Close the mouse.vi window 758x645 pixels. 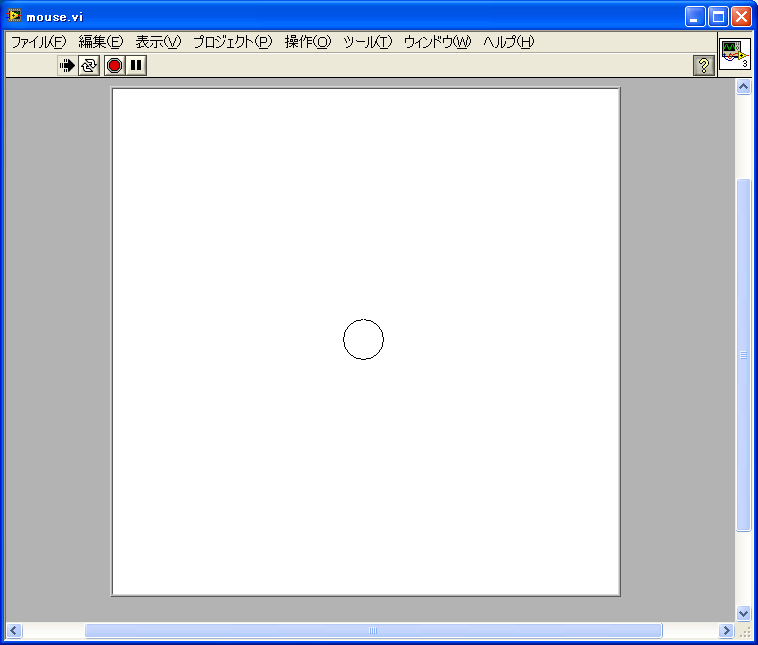click(741, 16)
